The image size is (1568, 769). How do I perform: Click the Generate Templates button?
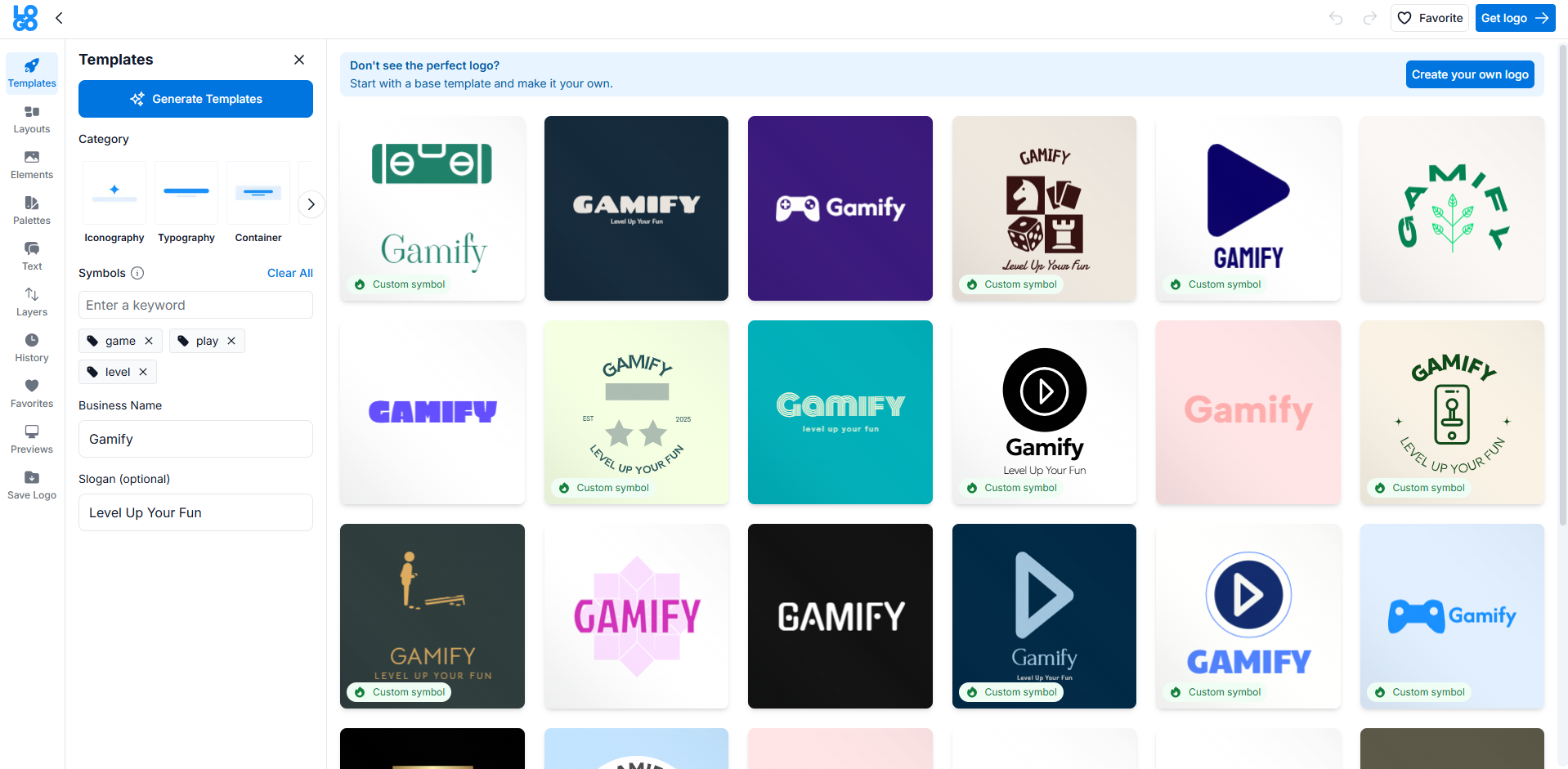pyautogui.click(x=195, y=99)
